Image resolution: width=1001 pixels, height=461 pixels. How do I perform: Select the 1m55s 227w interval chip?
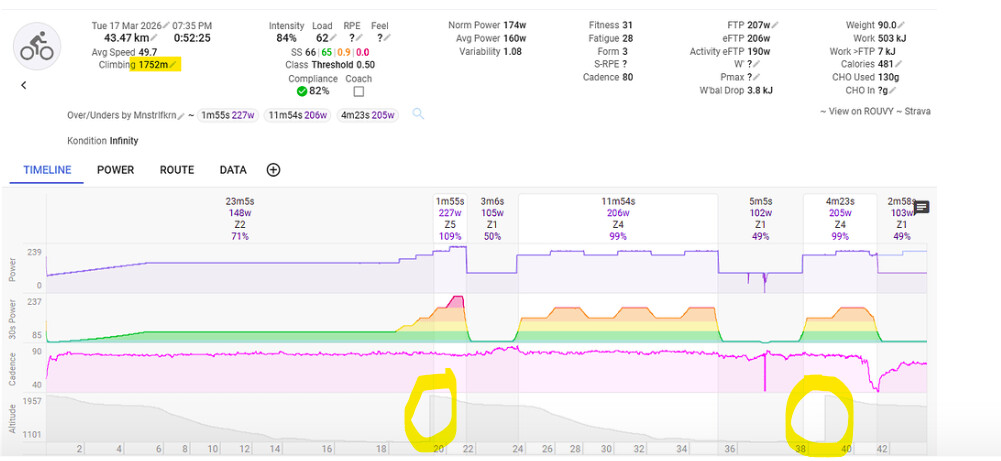(x=228, y=114)
